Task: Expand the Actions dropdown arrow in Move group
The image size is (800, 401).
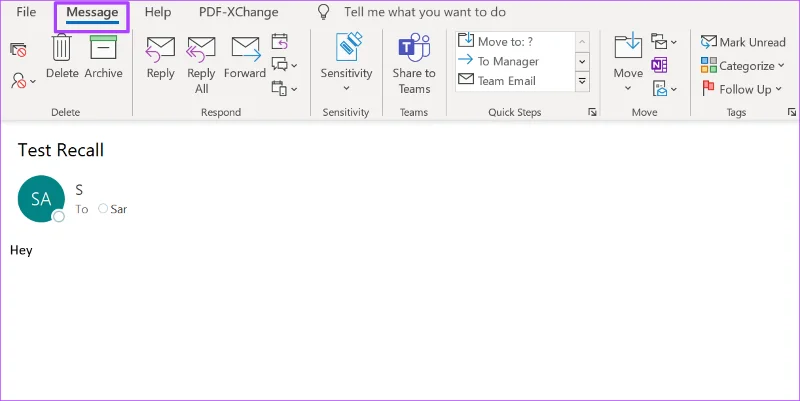Action: (674, 90)
